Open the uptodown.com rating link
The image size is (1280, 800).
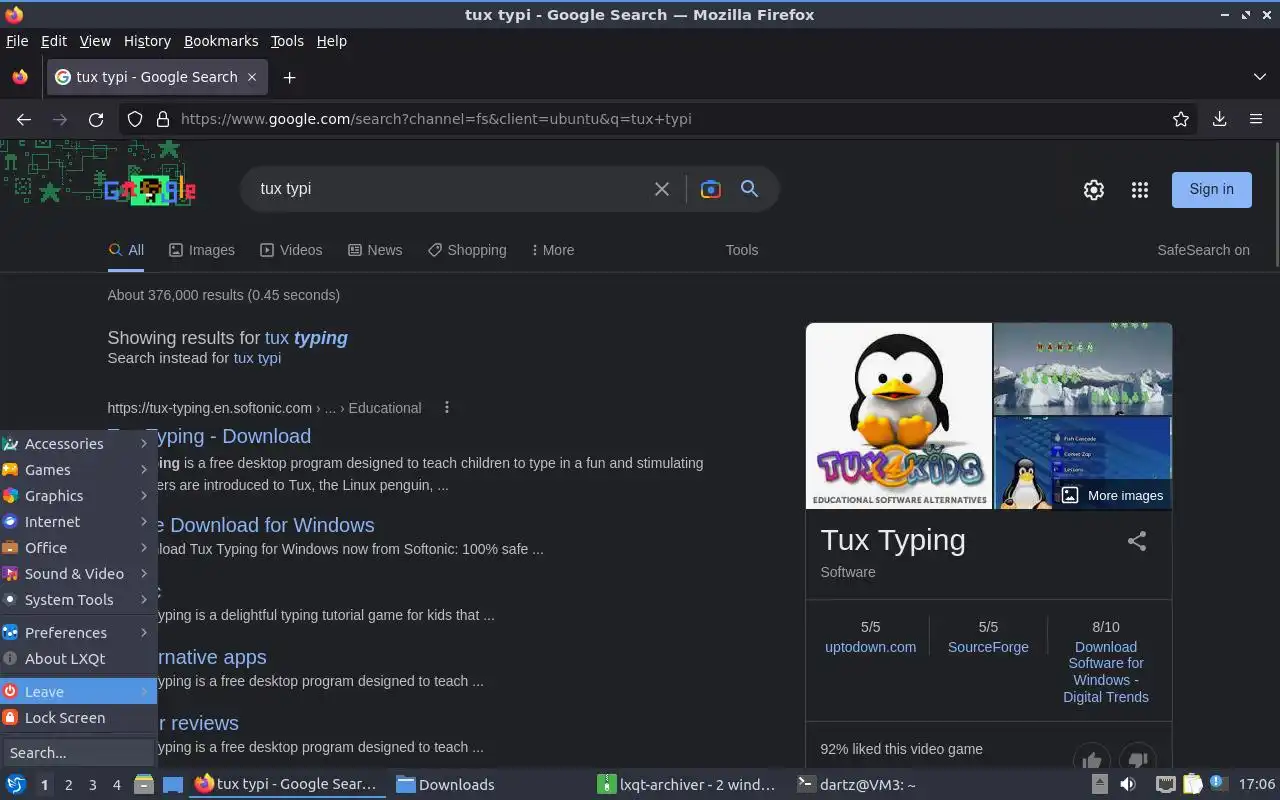click(x=870, y=647)
